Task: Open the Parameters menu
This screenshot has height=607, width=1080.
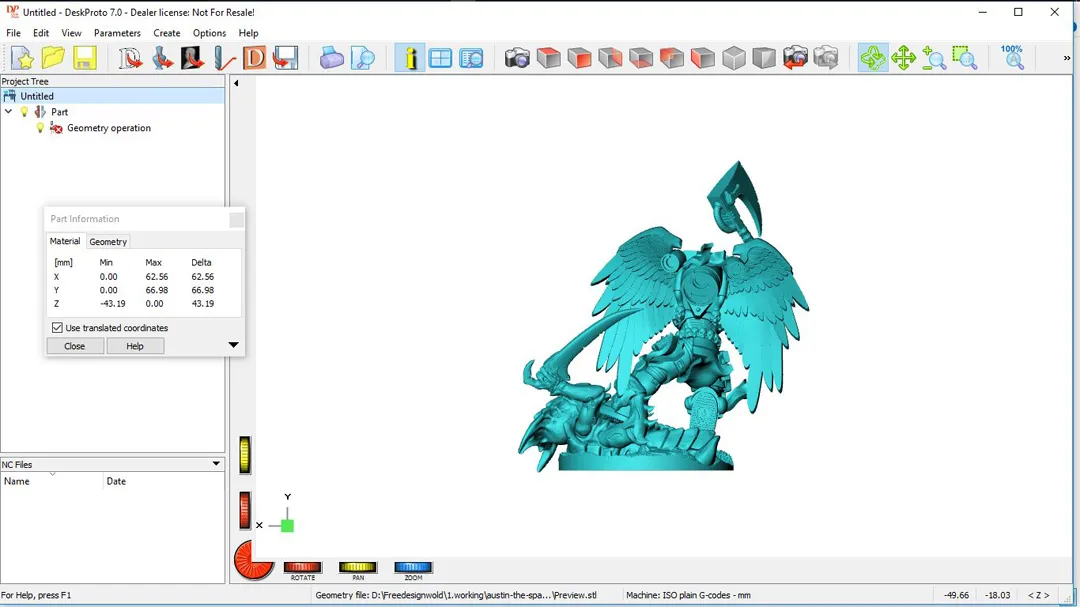Action: click(117, 33)
